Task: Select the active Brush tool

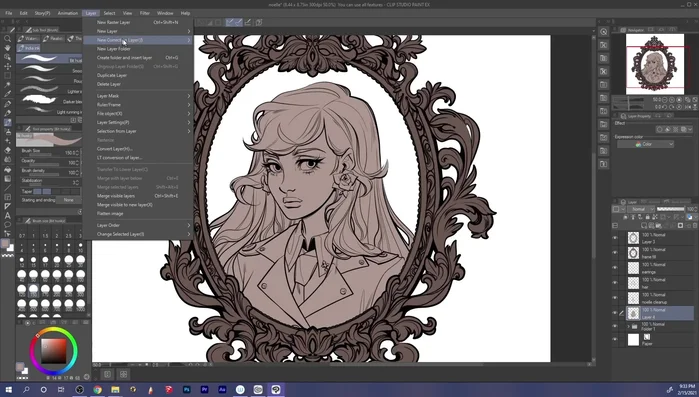Action: [x=8, y=122]
